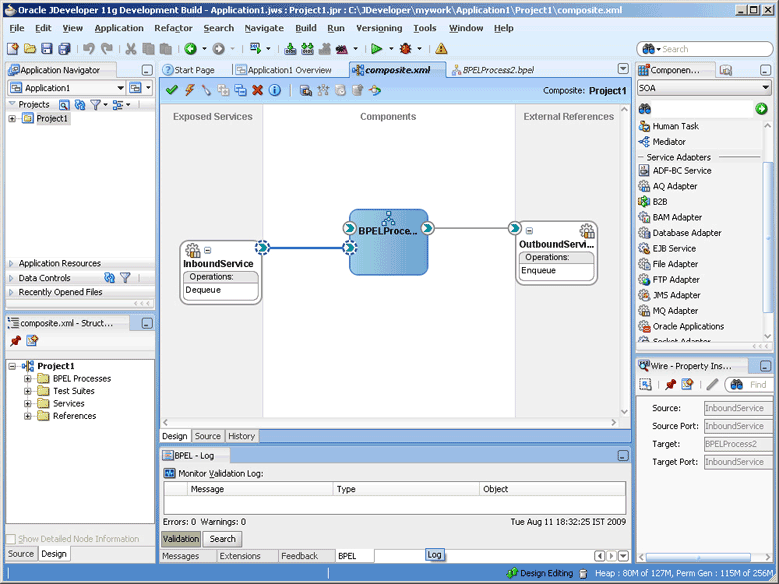Click the pin icon in Structure panel
This screenshot has height=584, width=779.
click(x=15, y=341)
